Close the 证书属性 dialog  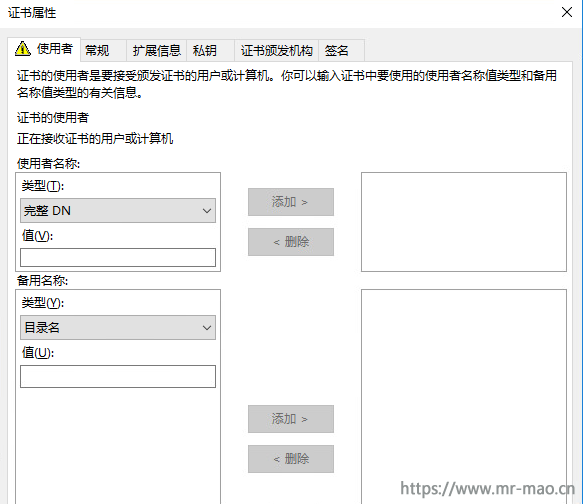tap(567, 12)
